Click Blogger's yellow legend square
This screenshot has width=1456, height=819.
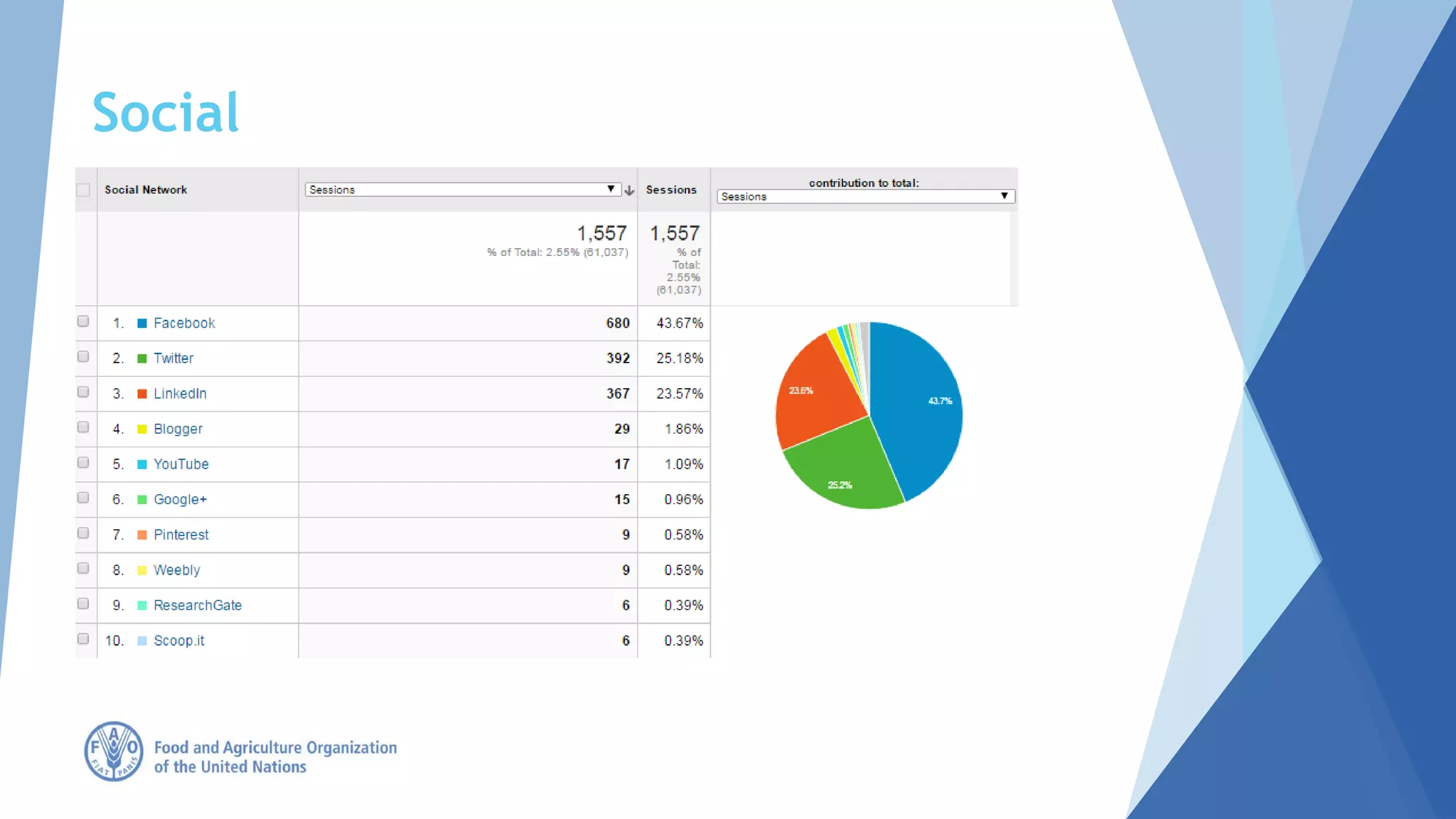[142, 429]
